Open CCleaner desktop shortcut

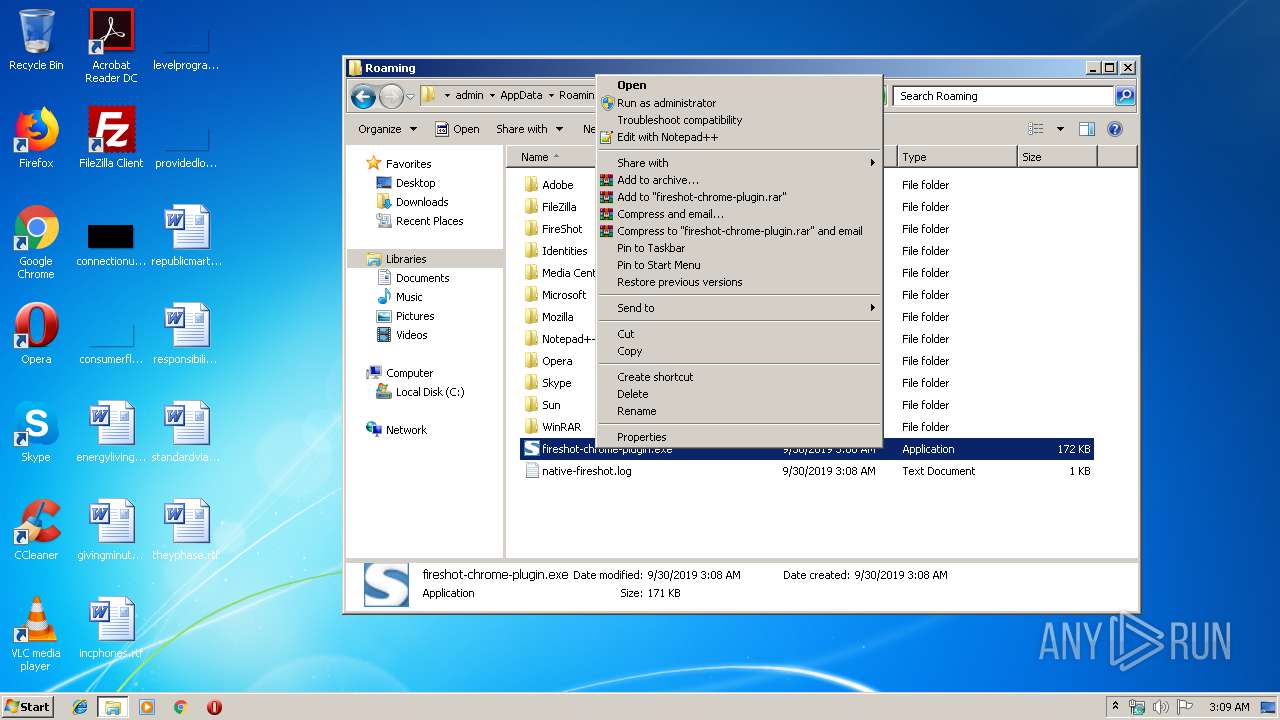[x=36, y=530]
